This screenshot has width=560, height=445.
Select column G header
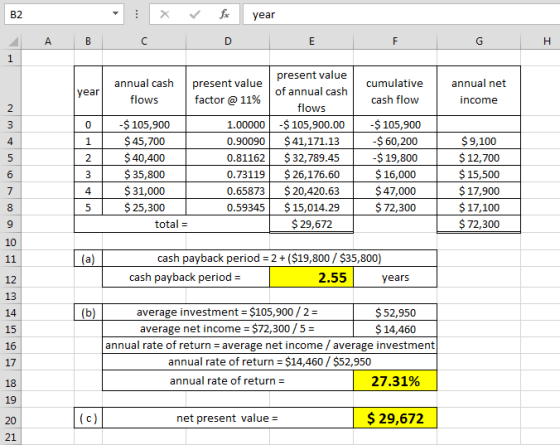click(x=479, y=41)
